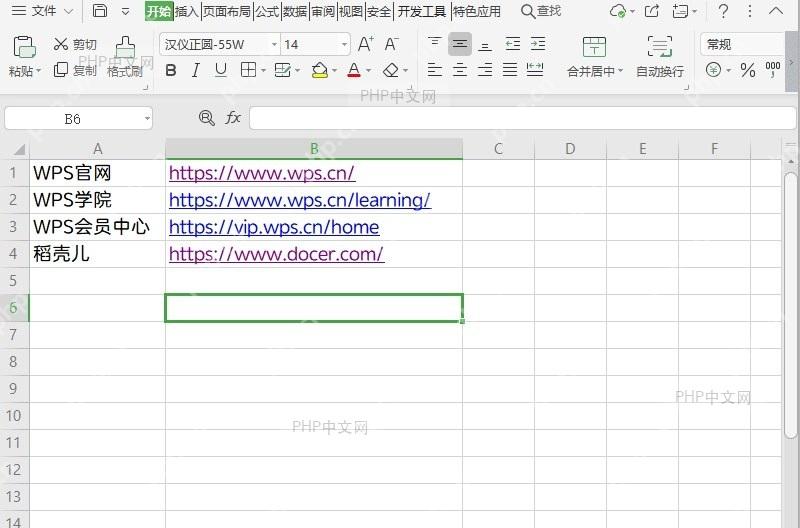Screen dimensions: 800x528
Task: Click the Name Box showing B6
Action: pos(79,118)
